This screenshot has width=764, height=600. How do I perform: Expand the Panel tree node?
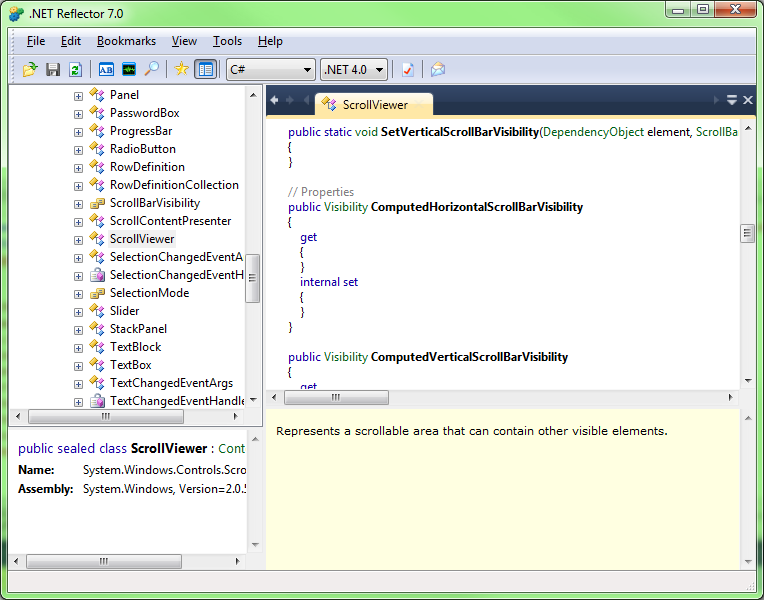tap(78, 96)
